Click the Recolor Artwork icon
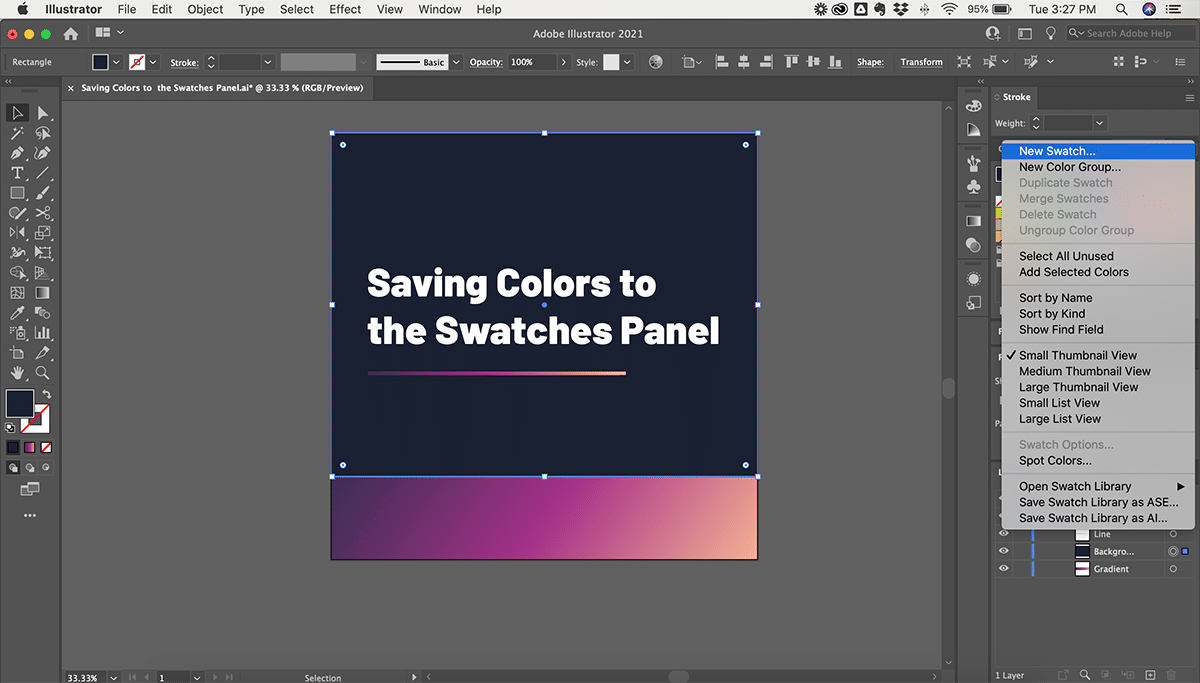Viewport: 1200px width, 683px height. click(656, 62)
